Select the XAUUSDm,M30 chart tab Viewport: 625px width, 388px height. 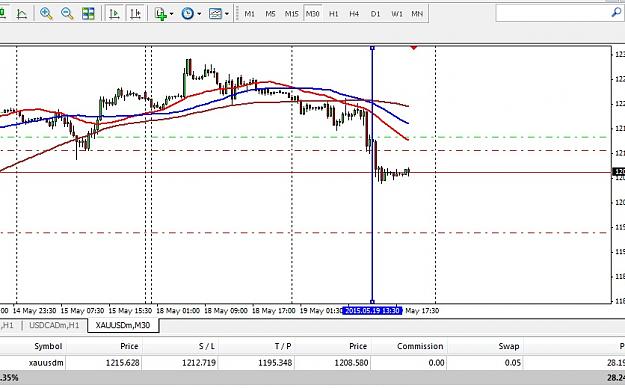123,325
